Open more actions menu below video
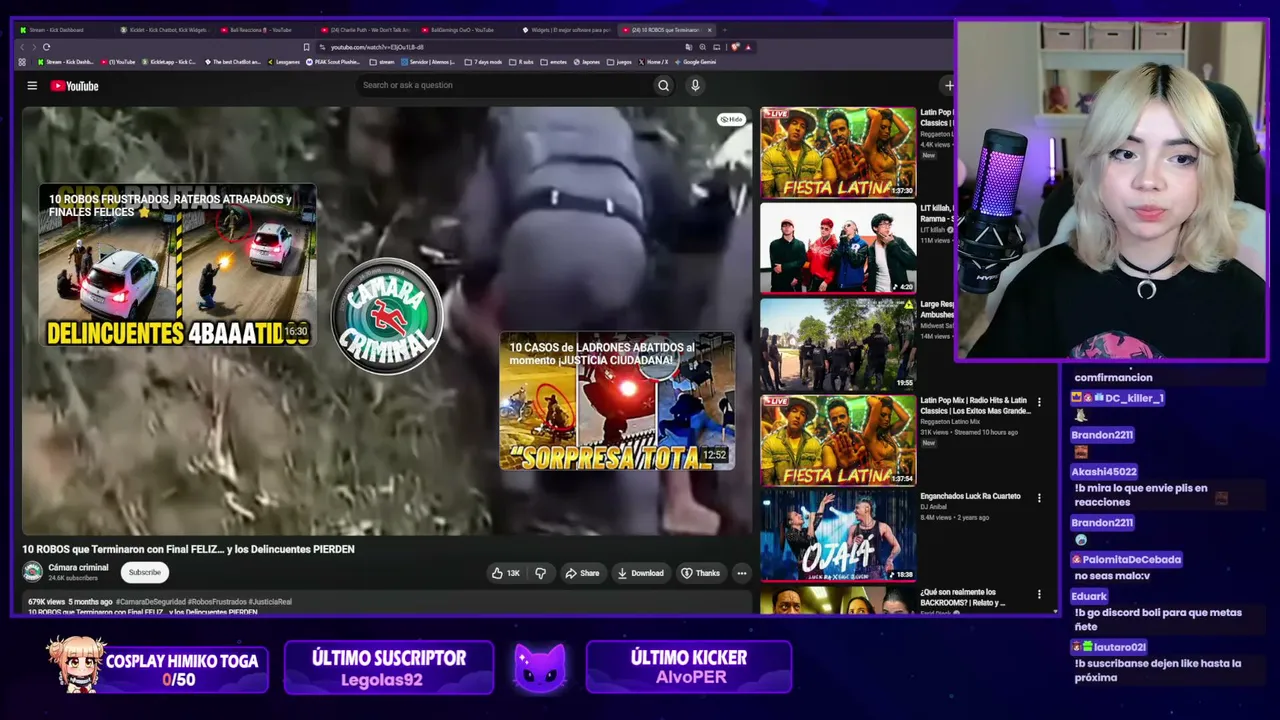The image size is (1280, 720). pos(741,573)
